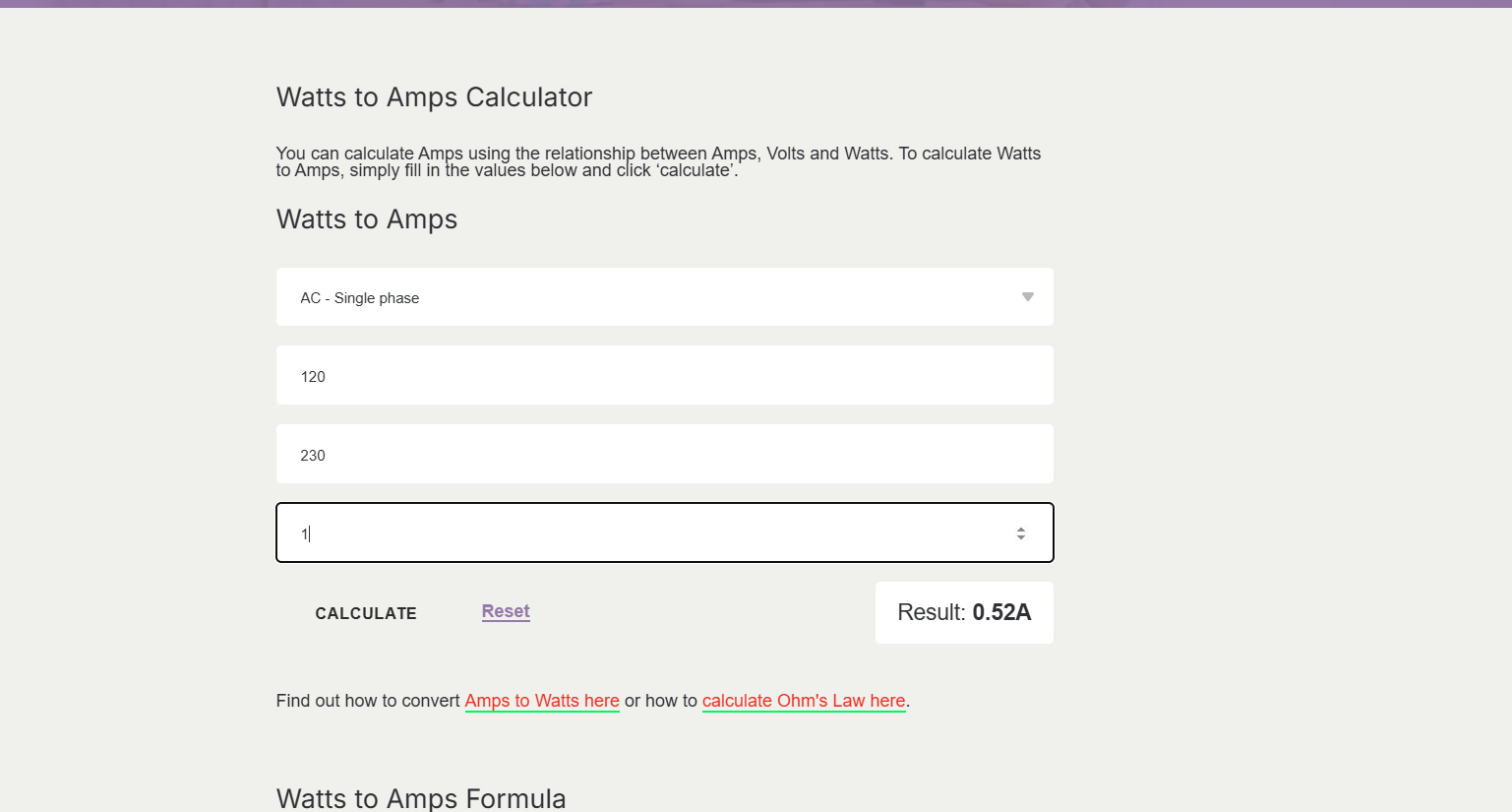This screenshot has width=1512, height=812.
Task: Click the intro paragraph about calculating Amps
Action: pos(658,161)
